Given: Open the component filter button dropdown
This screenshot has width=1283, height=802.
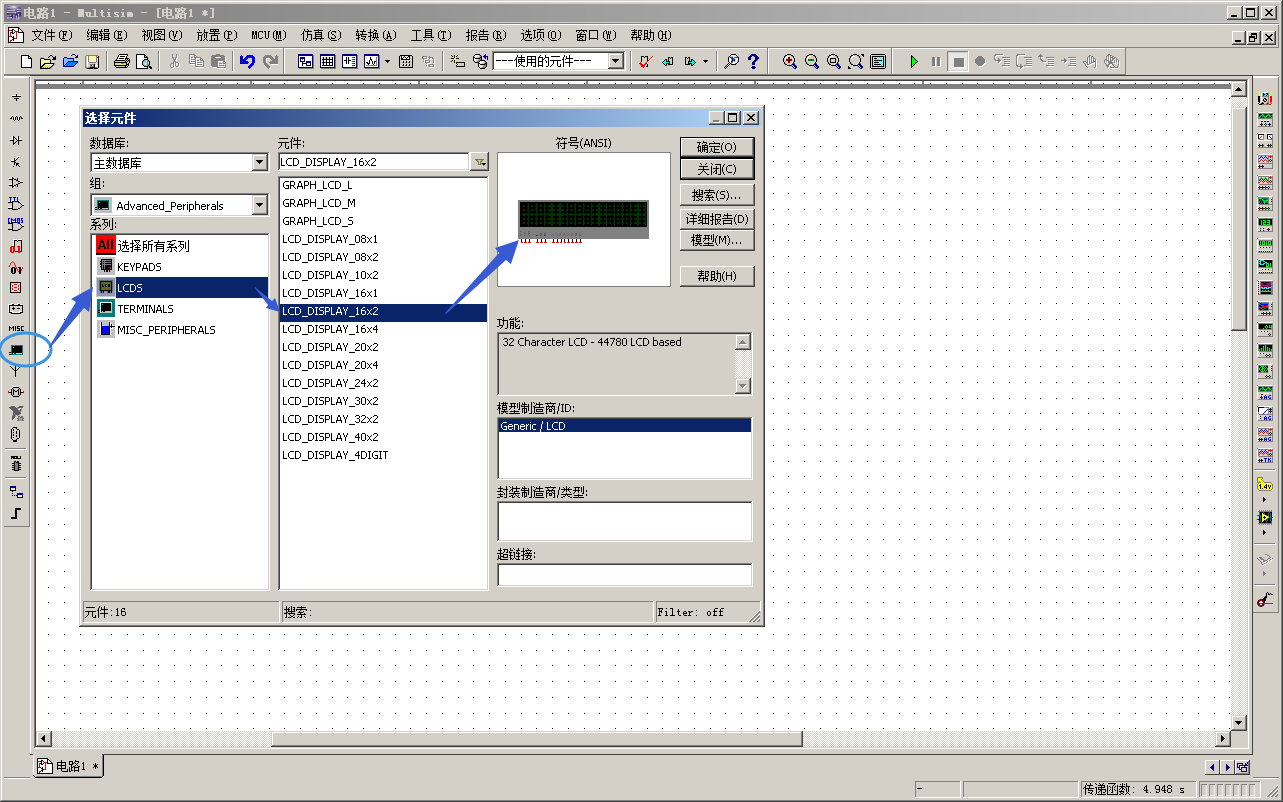Looking at the screenshot, I should 480,162.
